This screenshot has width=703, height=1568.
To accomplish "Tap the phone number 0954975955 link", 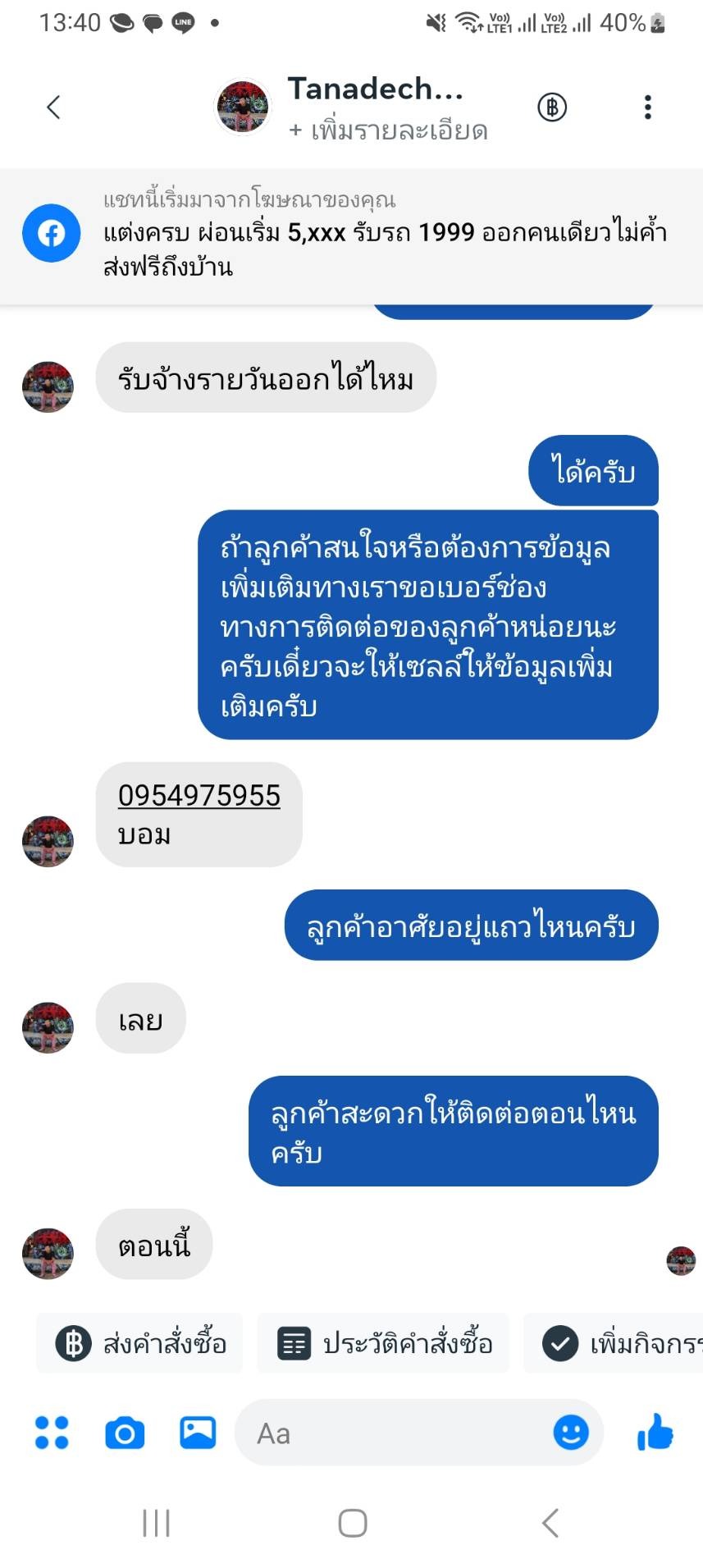I will click(x=199, y=795).
